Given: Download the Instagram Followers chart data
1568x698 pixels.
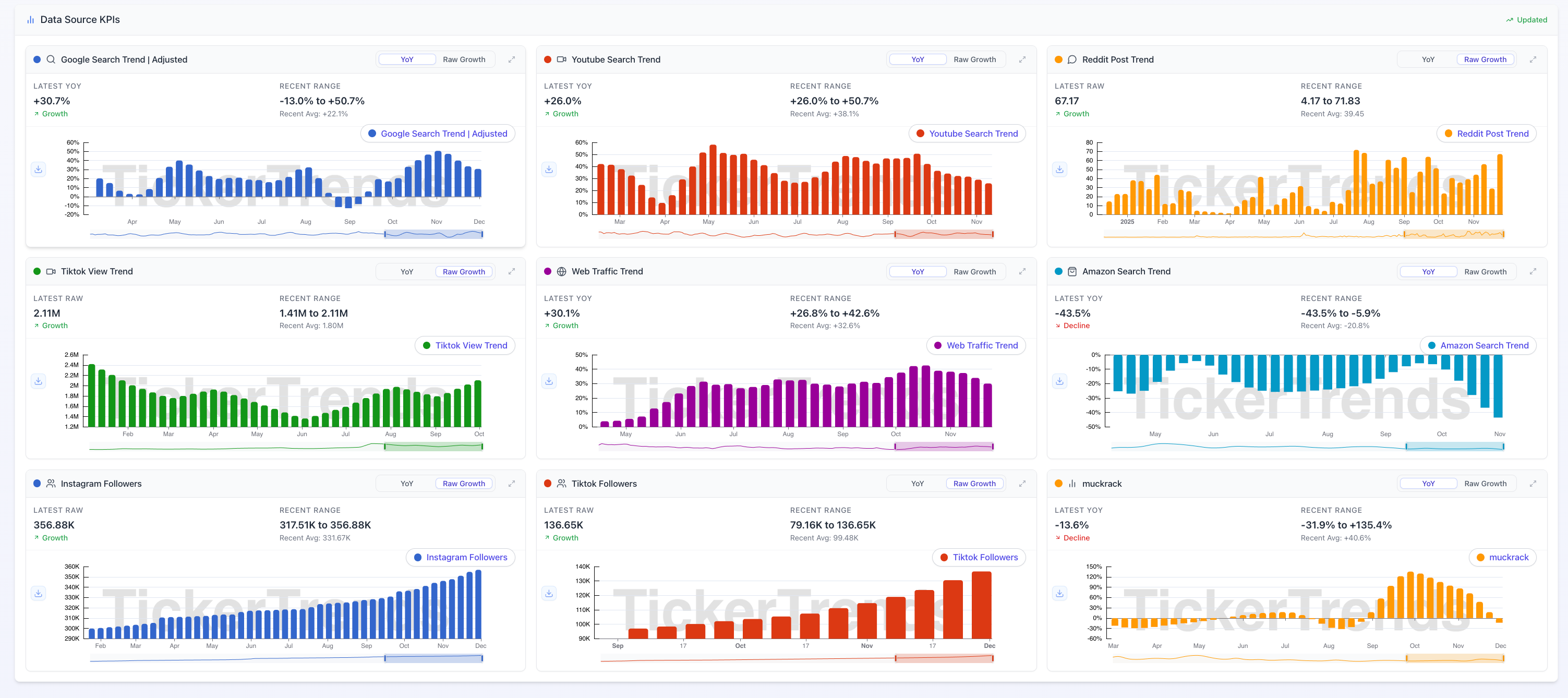Looking at the screenshot, I should click(x=39, y=593).
